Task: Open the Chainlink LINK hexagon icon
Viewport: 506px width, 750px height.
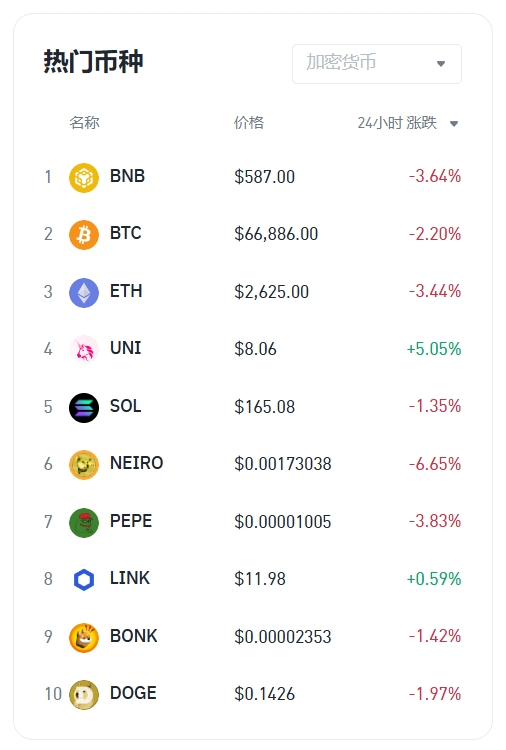Action: 84,580
